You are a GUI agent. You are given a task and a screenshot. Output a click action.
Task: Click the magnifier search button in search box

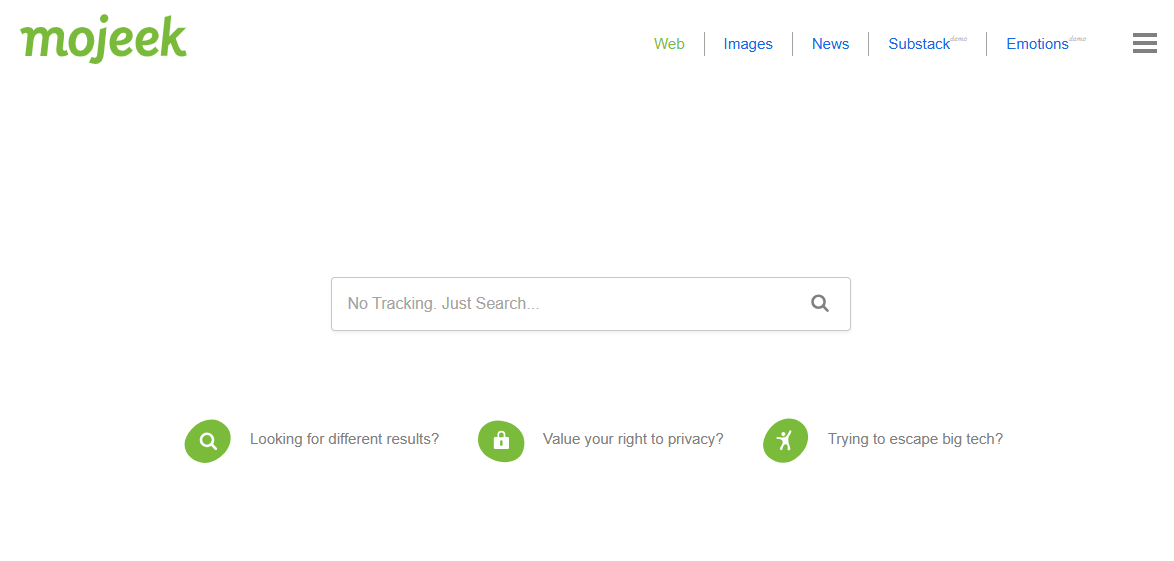pos(820,304)
